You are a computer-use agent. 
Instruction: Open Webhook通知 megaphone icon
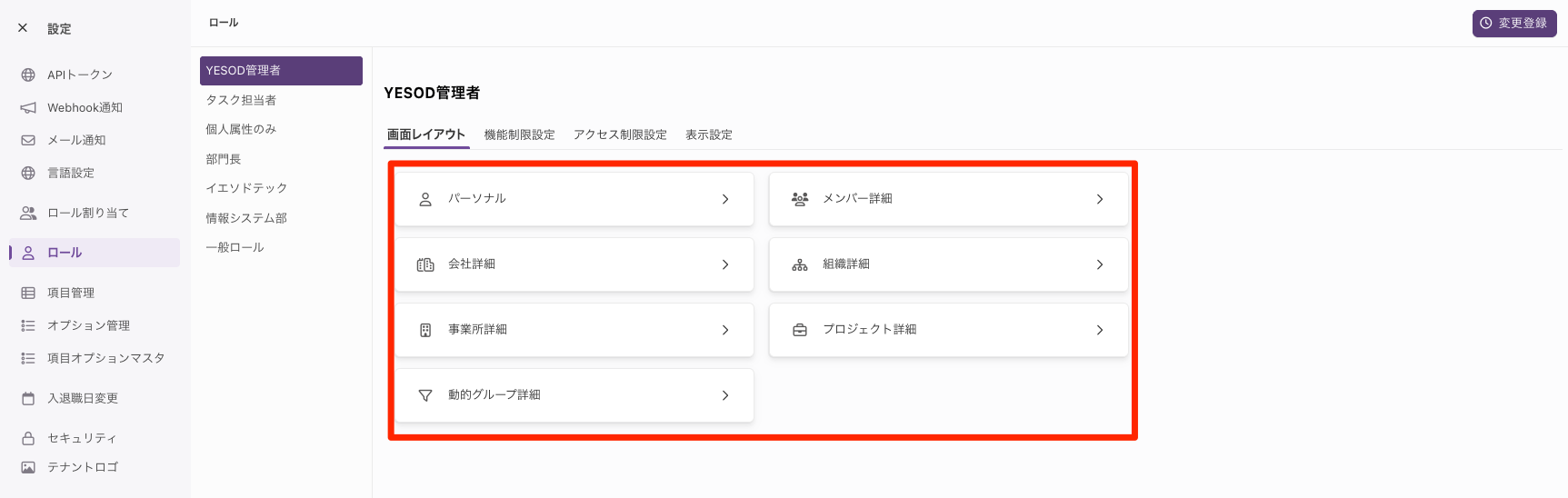click(28, 107)
